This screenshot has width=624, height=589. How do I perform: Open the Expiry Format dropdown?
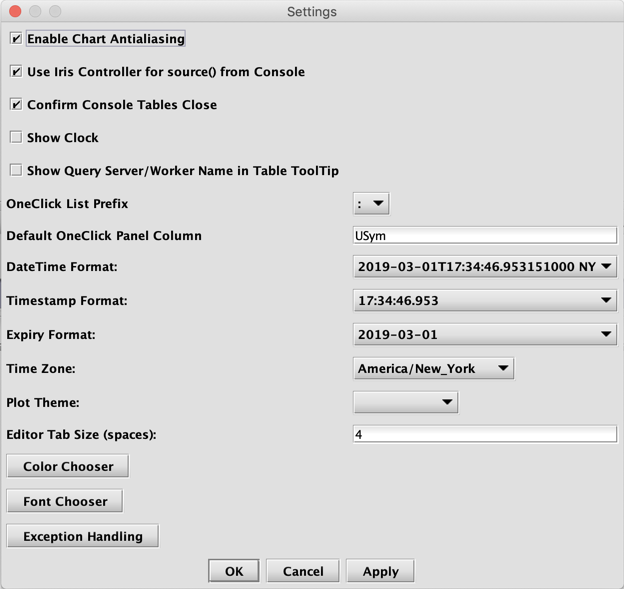pos(484,334)
